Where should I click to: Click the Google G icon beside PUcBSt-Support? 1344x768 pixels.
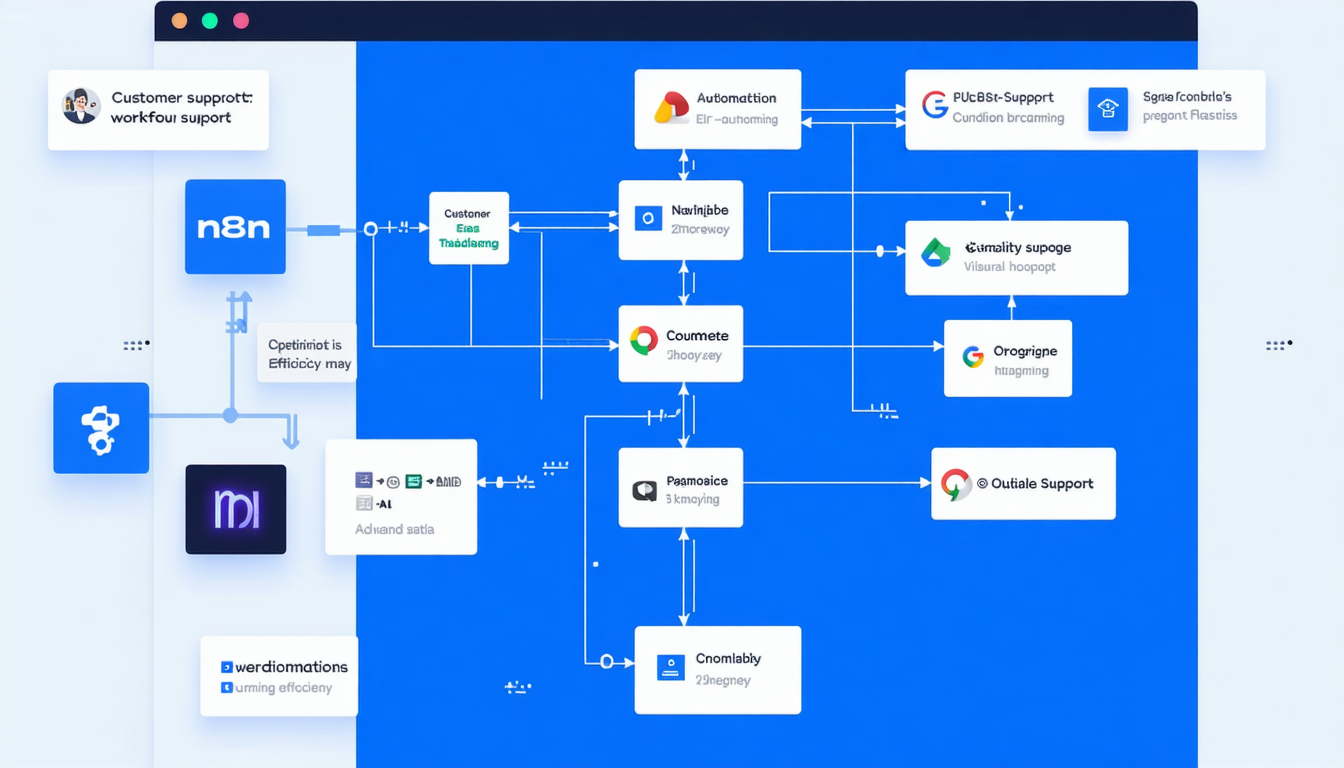click(x=935, y=105)
